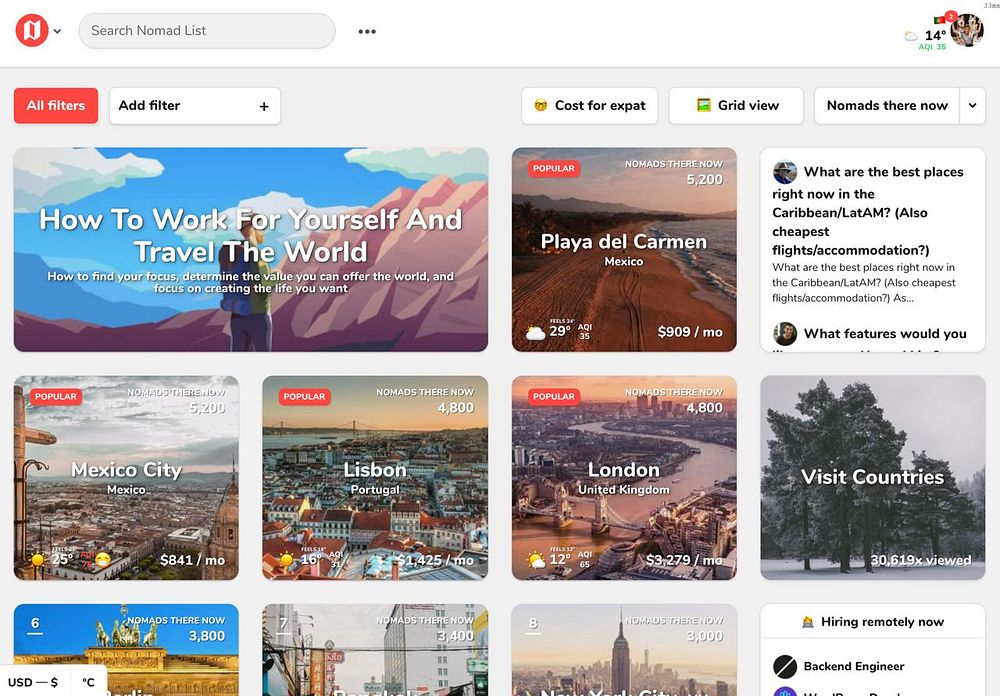Click weather icon on Playa del Carmen card
The width and height of the screenshot is (1000, 696).
[535, 332]
